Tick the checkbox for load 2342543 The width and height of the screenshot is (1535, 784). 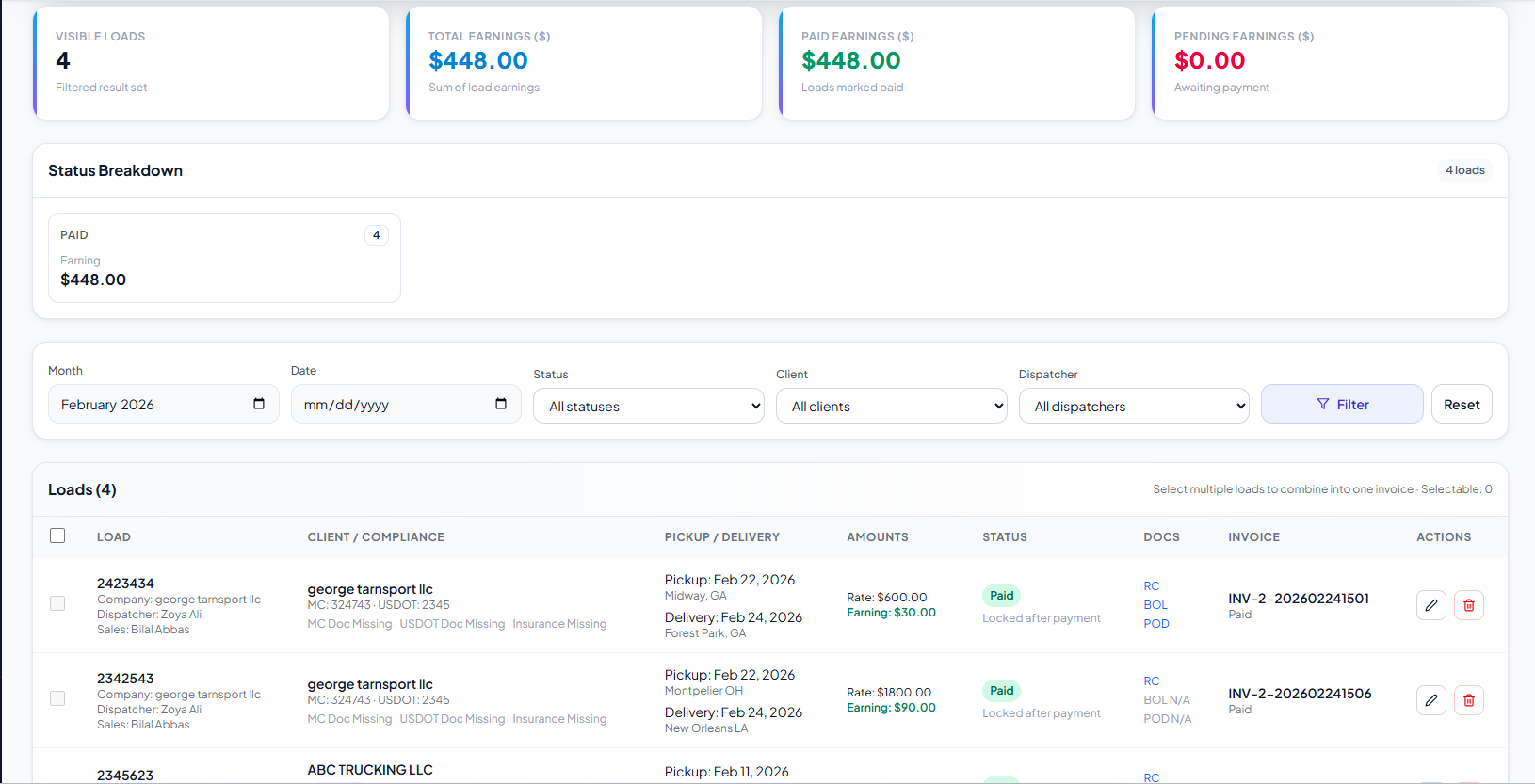pos(57,698)
